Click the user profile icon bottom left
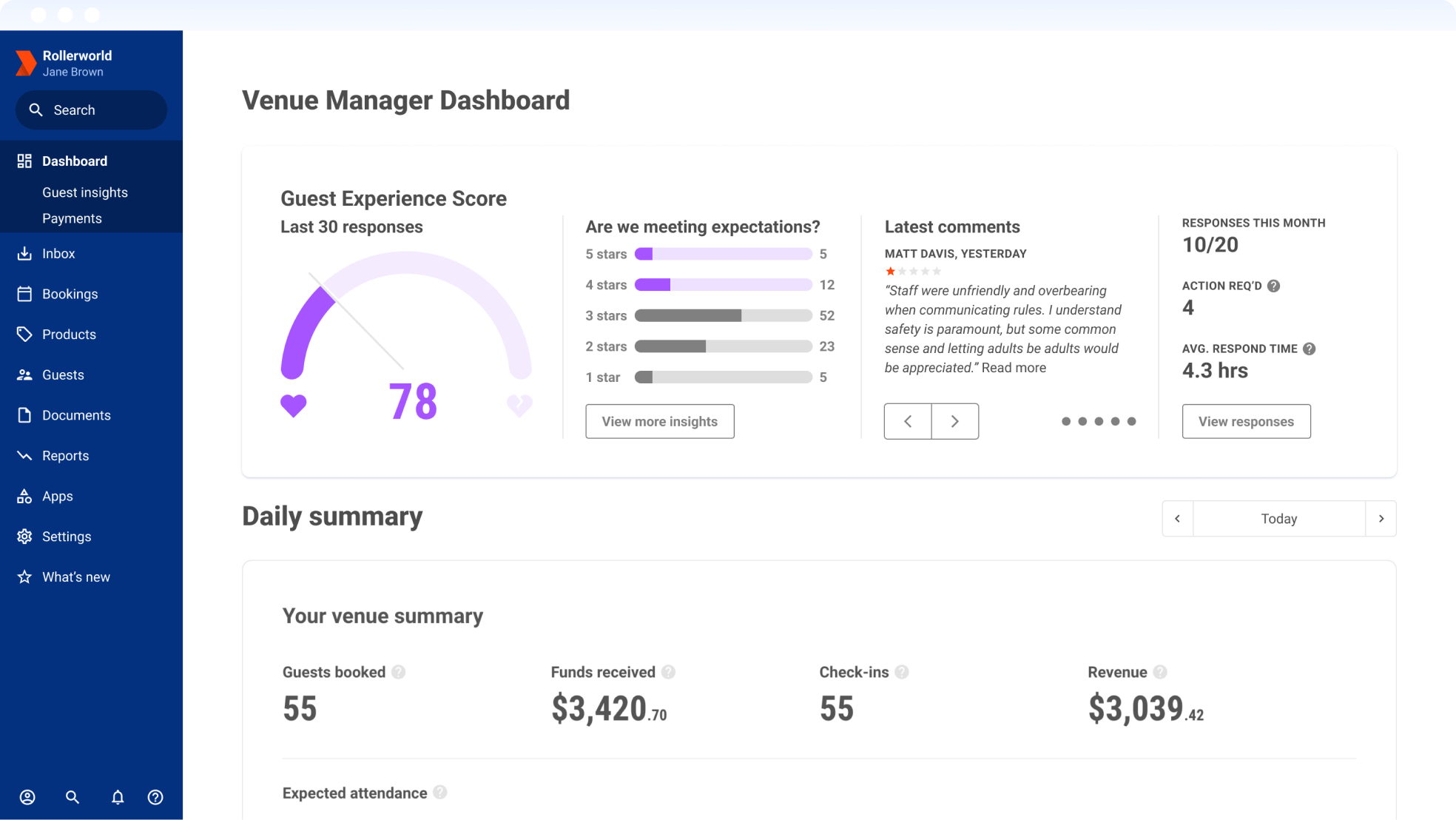This screenshot has width=1456, height=820. 28,797
